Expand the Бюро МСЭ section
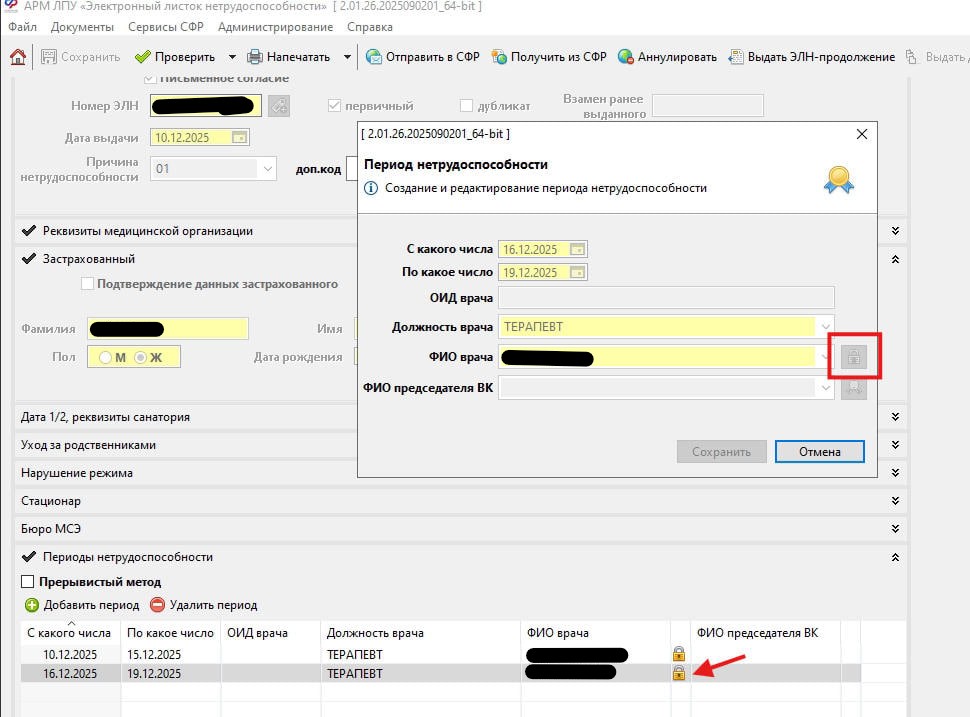 click(894, 529)
